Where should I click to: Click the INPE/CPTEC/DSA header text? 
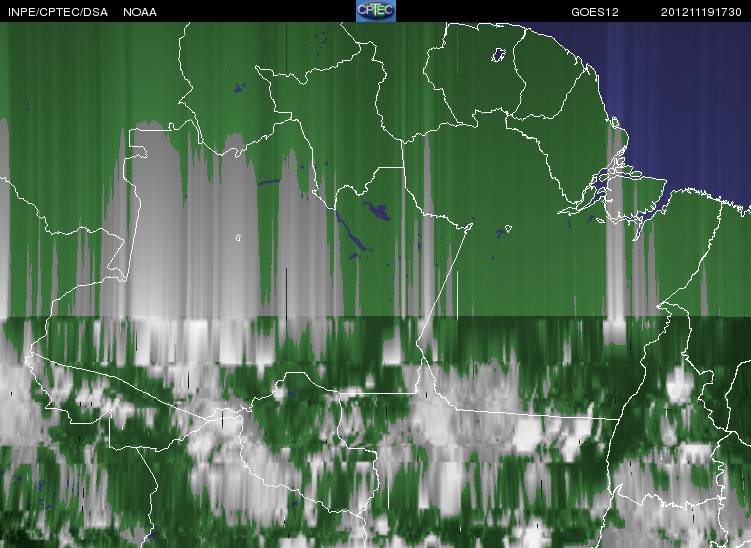click(x=58, y=12)
